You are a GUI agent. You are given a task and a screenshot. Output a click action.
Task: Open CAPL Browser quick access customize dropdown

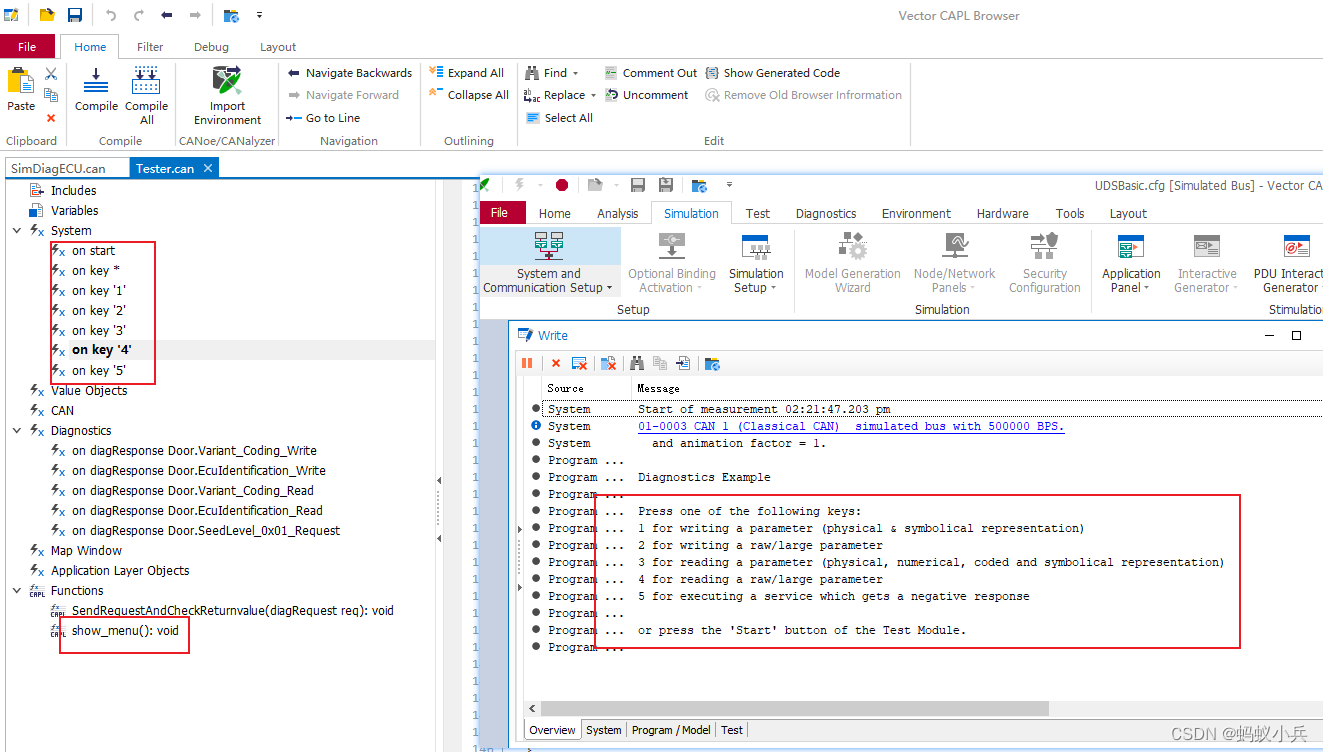coord(260,15)
